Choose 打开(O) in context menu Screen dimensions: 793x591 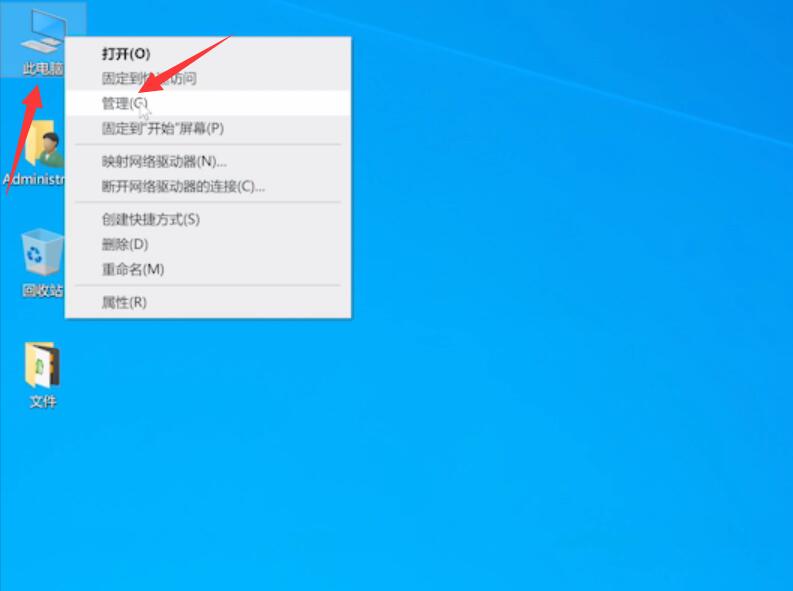click(x=208, y=54)
